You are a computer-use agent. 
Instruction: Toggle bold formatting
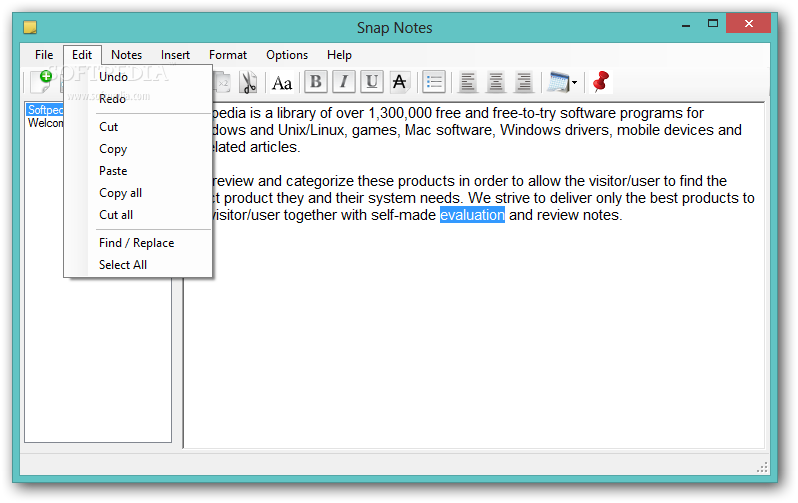[x=316, y=82]
